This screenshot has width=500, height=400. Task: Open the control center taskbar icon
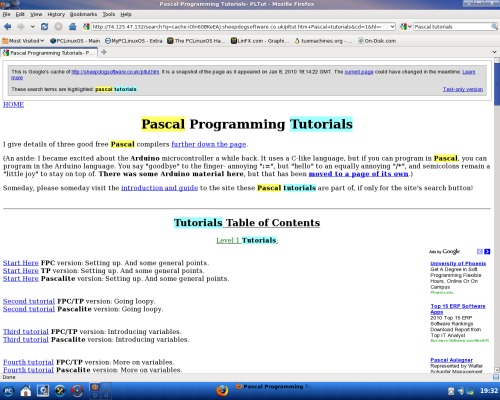(x=43, y=391)
